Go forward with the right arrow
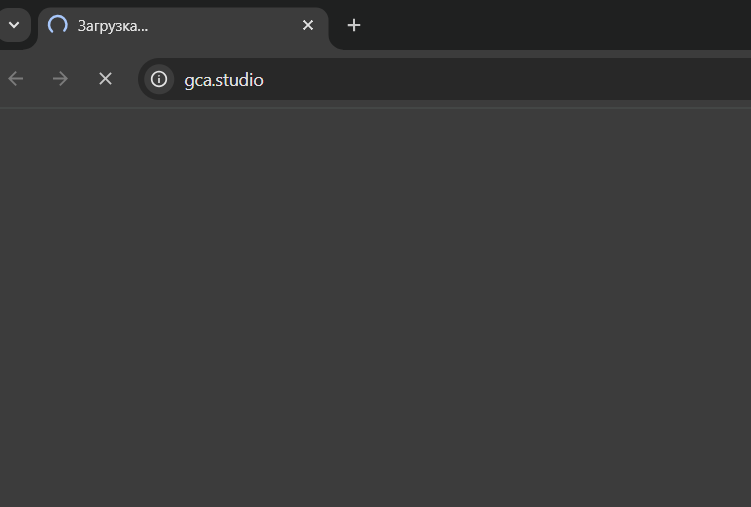Image resolution: width=751 pixels, height=507 pixels. point(60,79)
